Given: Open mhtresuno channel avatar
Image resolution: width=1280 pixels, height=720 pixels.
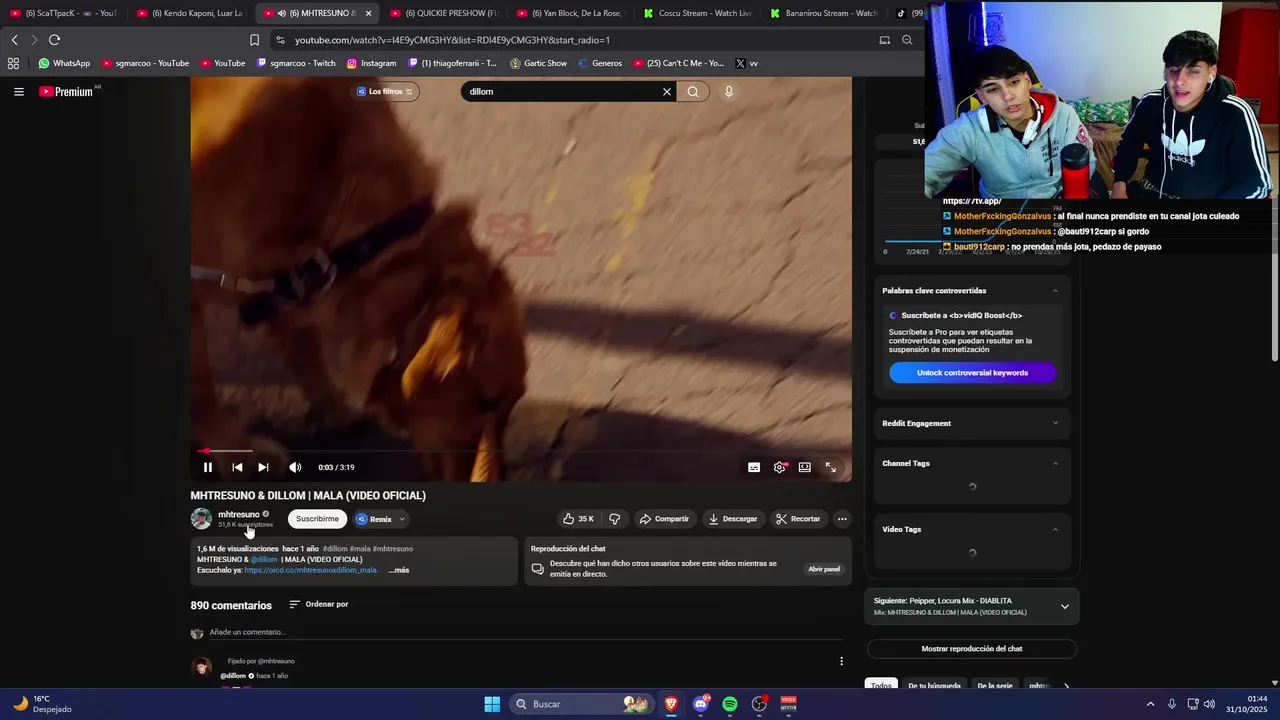Looking at the screenshot, I should point(201,518).
